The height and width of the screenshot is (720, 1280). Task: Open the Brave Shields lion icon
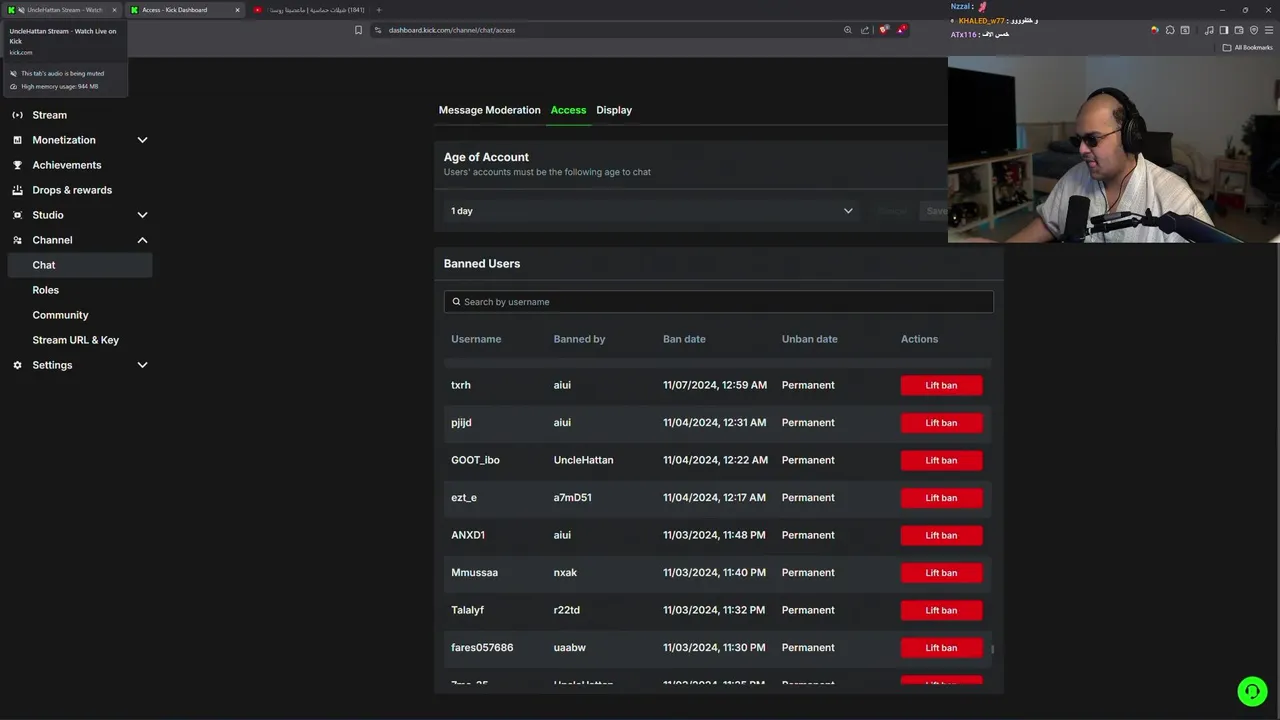click(x=884, y=30)
